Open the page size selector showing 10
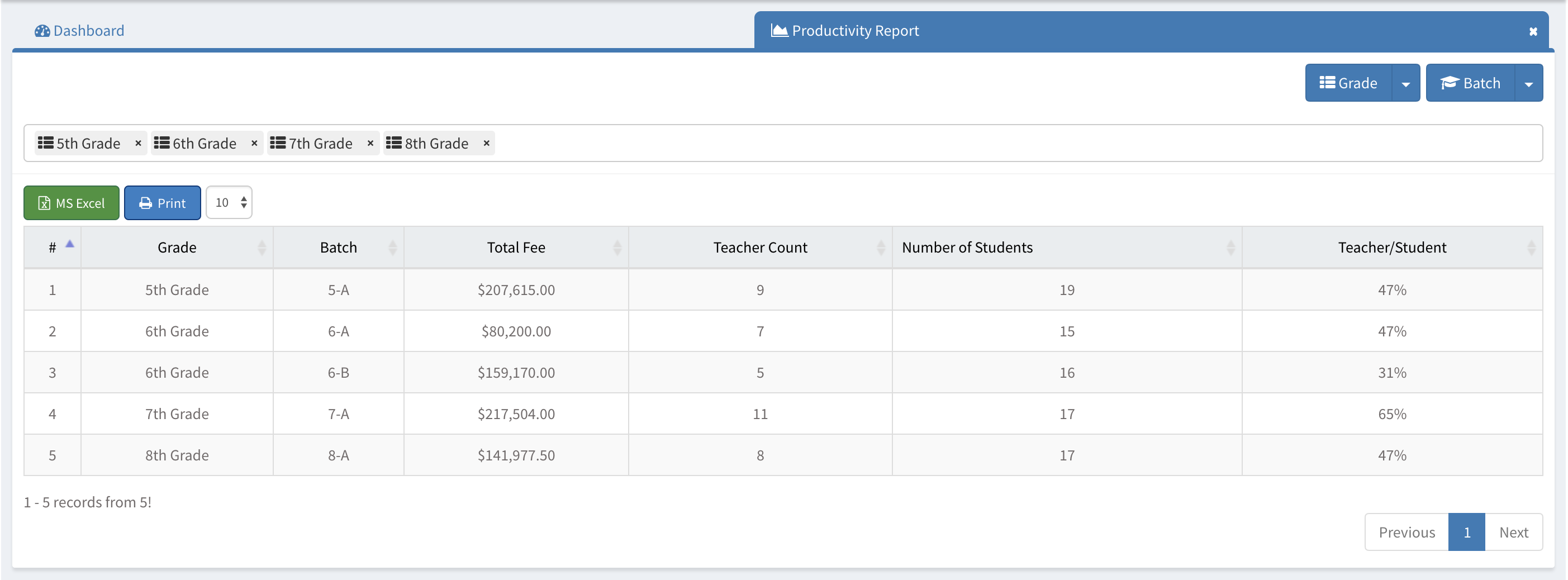 point(229,203)
